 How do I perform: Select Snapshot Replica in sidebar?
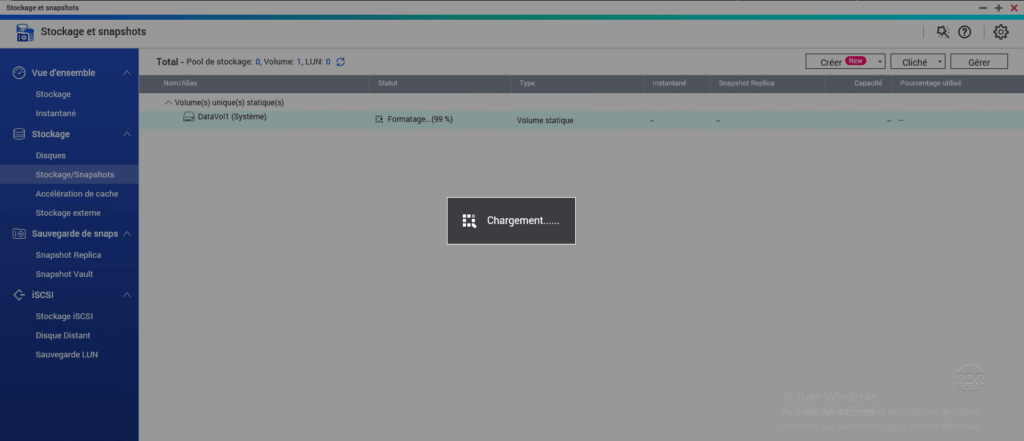click(x=68, y=255)
